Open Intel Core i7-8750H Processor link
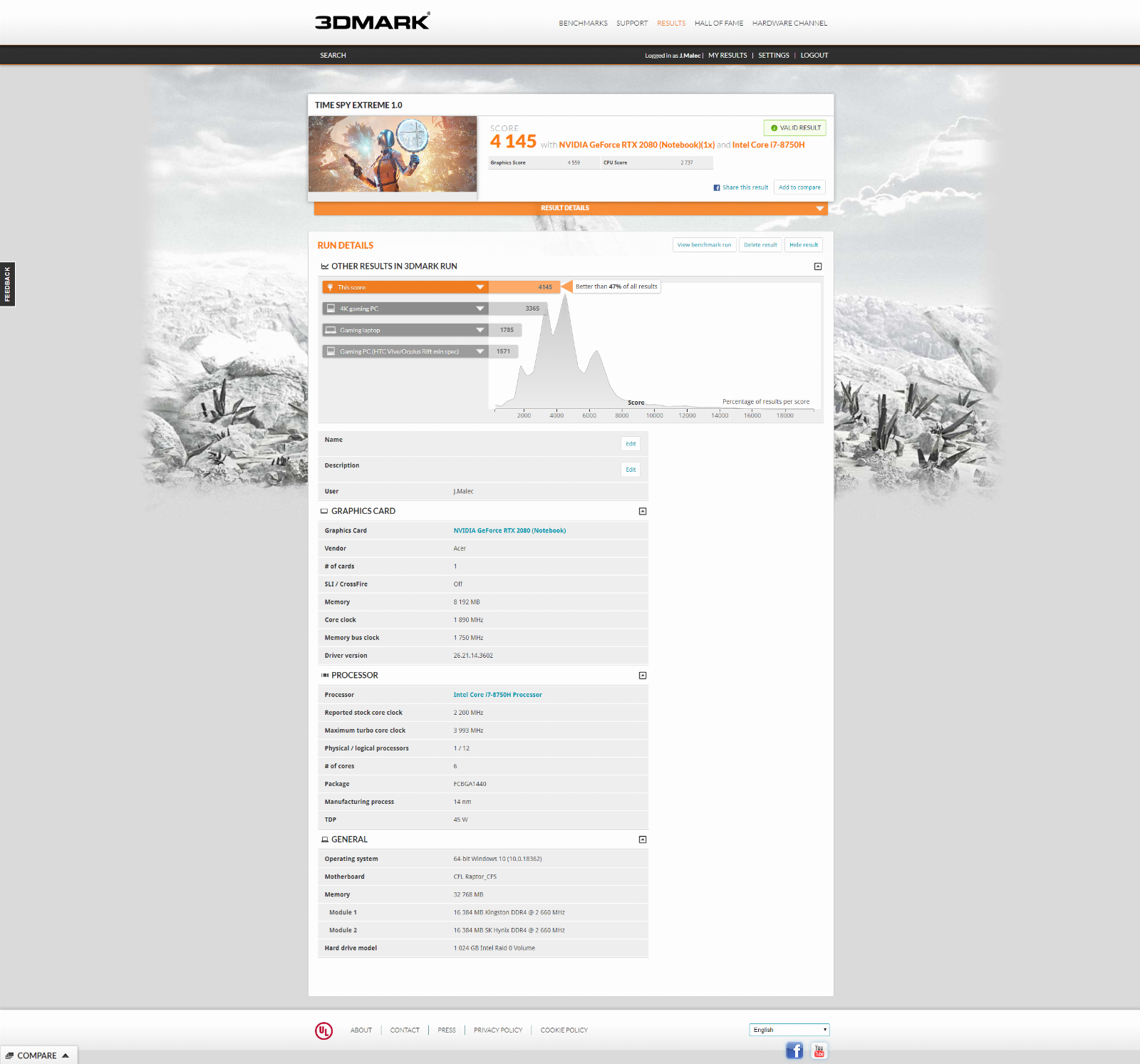1140x1064 pixels. (497, 695)
